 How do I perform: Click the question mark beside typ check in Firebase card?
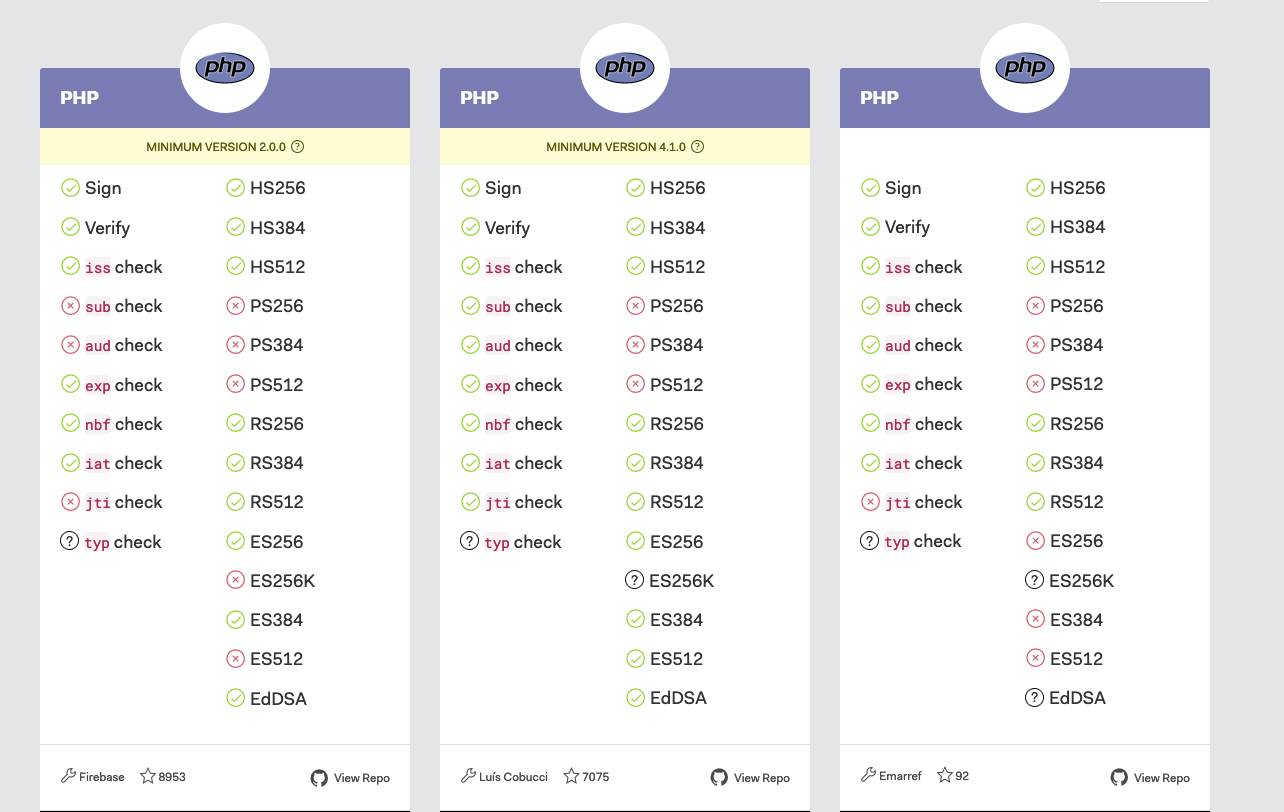pyautogui.click(x=70, y=541)
